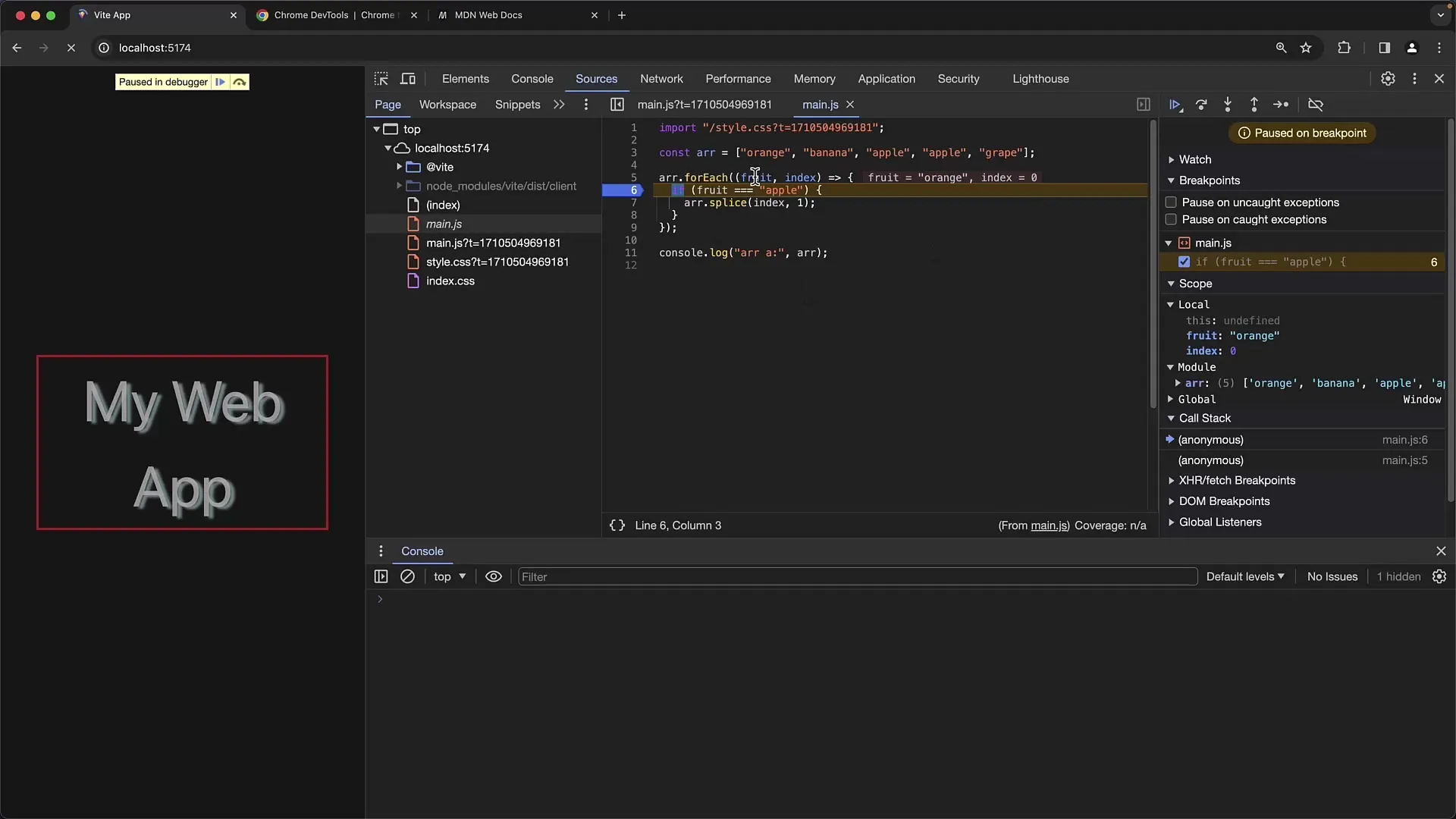The height and width of the screenshot is (819, 1456).
Task: Deactivate breakpoints icon
Action: (1316, 105)
